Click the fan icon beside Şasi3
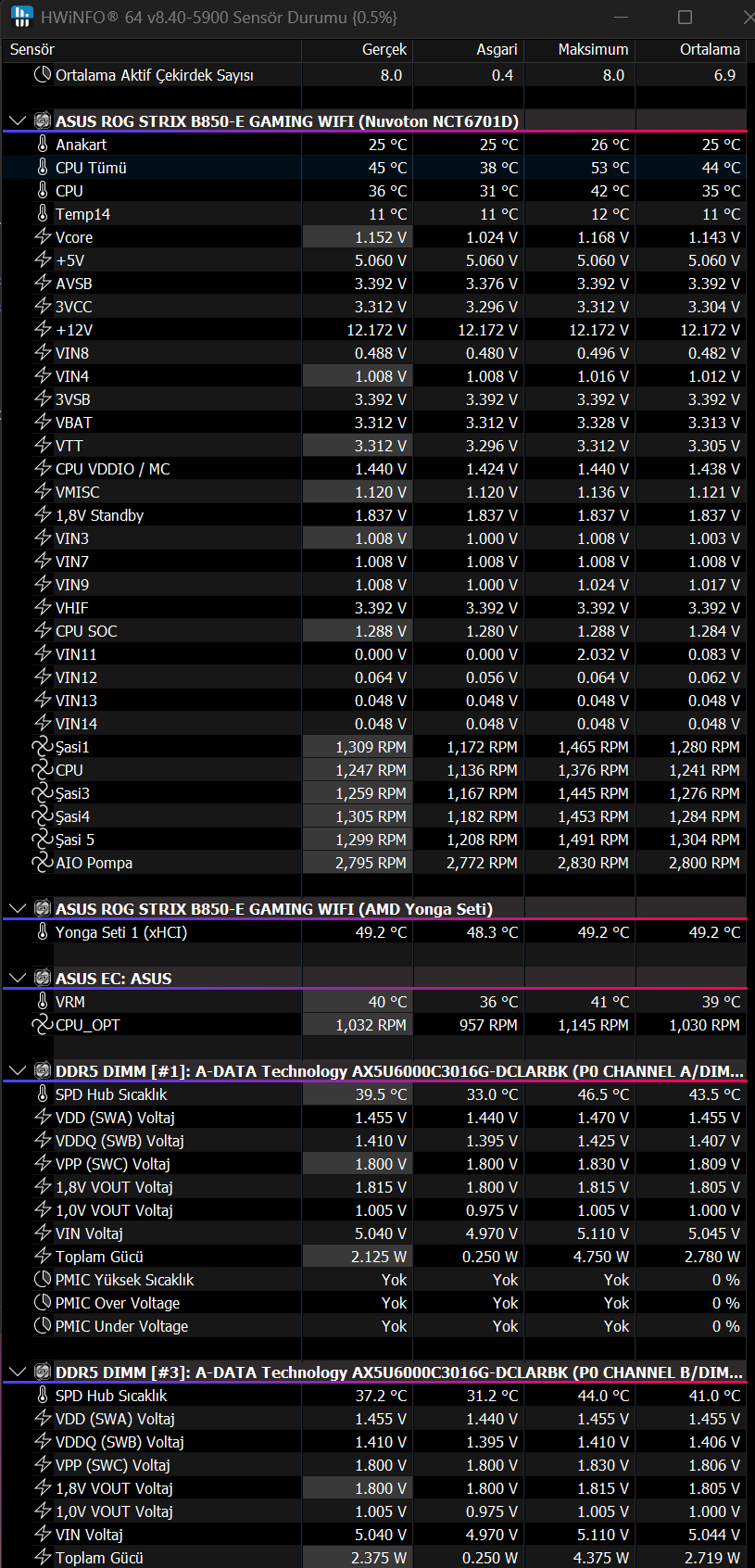The height and width of the screenshot is (1568, 755). (43, 792)
